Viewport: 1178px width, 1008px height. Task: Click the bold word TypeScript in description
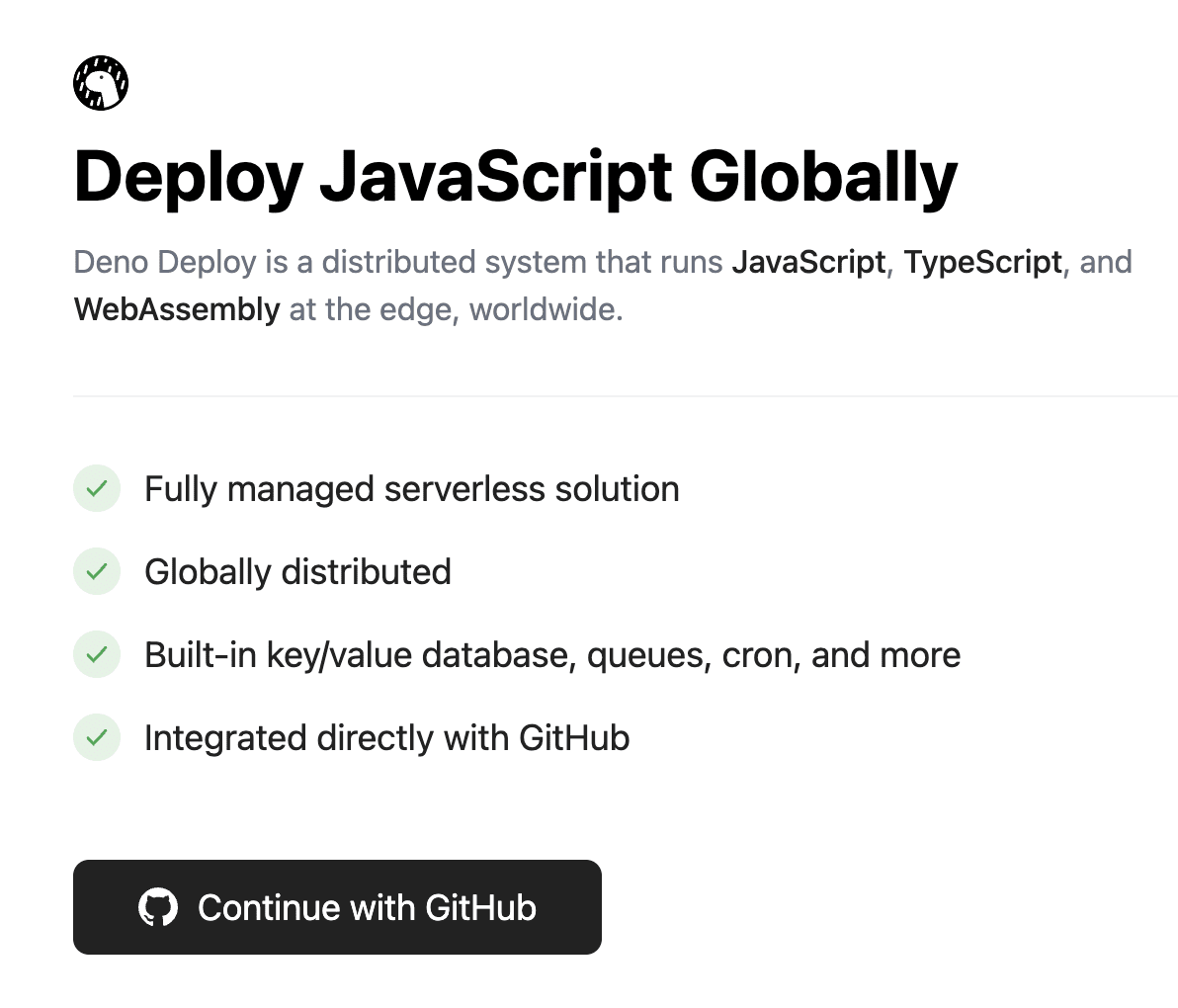tap(982, 263)
